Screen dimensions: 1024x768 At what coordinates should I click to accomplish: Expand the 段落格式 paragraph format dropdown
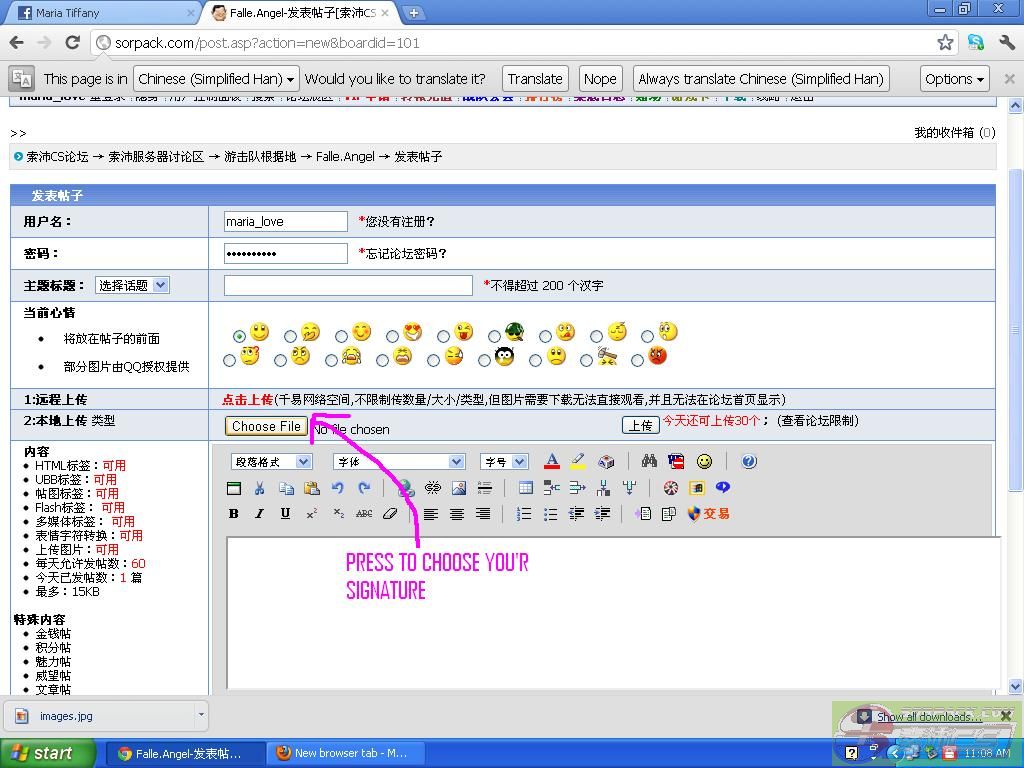[x=271, y=461]
